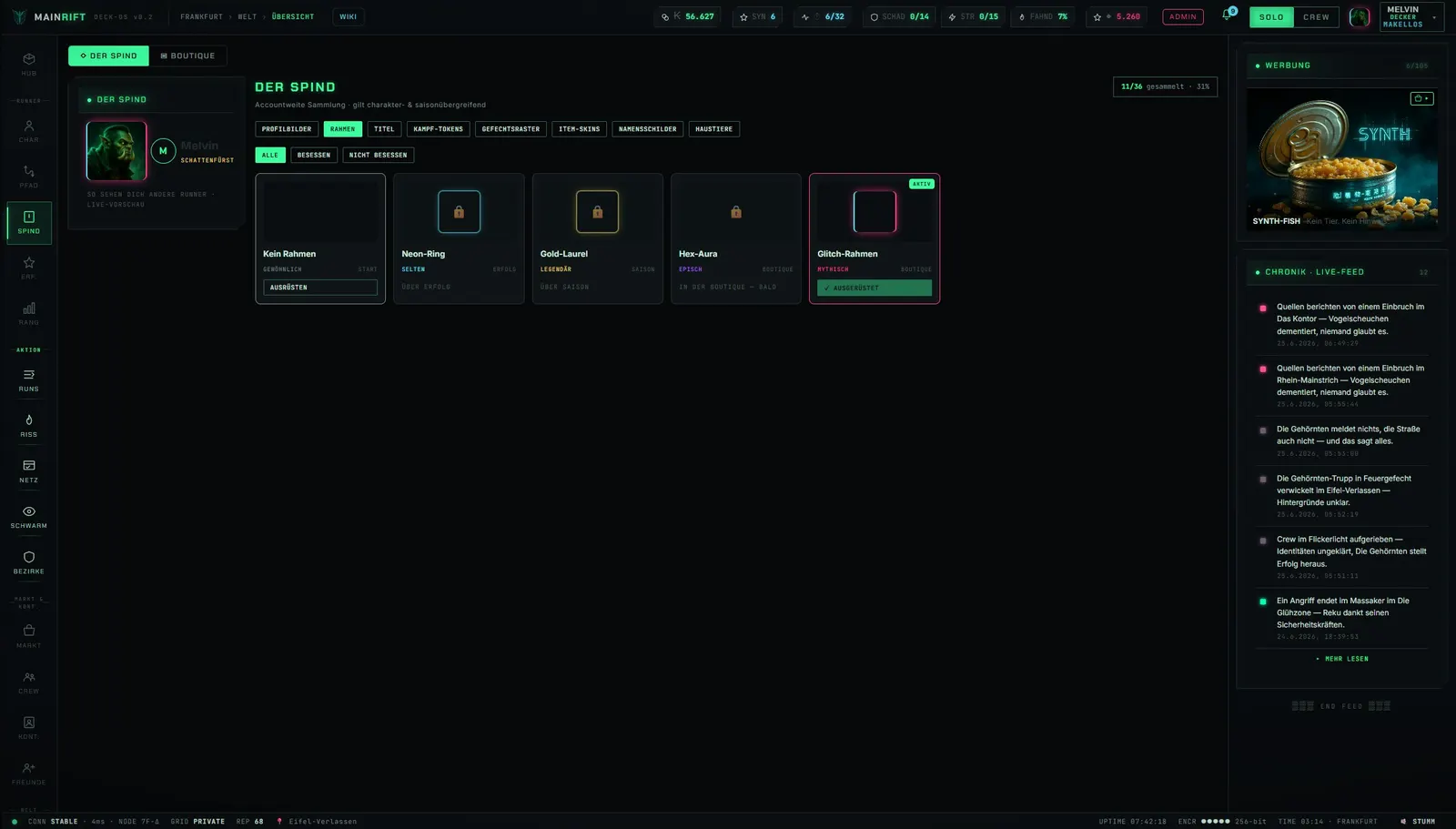
Task: Open the Markt bag icon
Action: tap(28, 636)
